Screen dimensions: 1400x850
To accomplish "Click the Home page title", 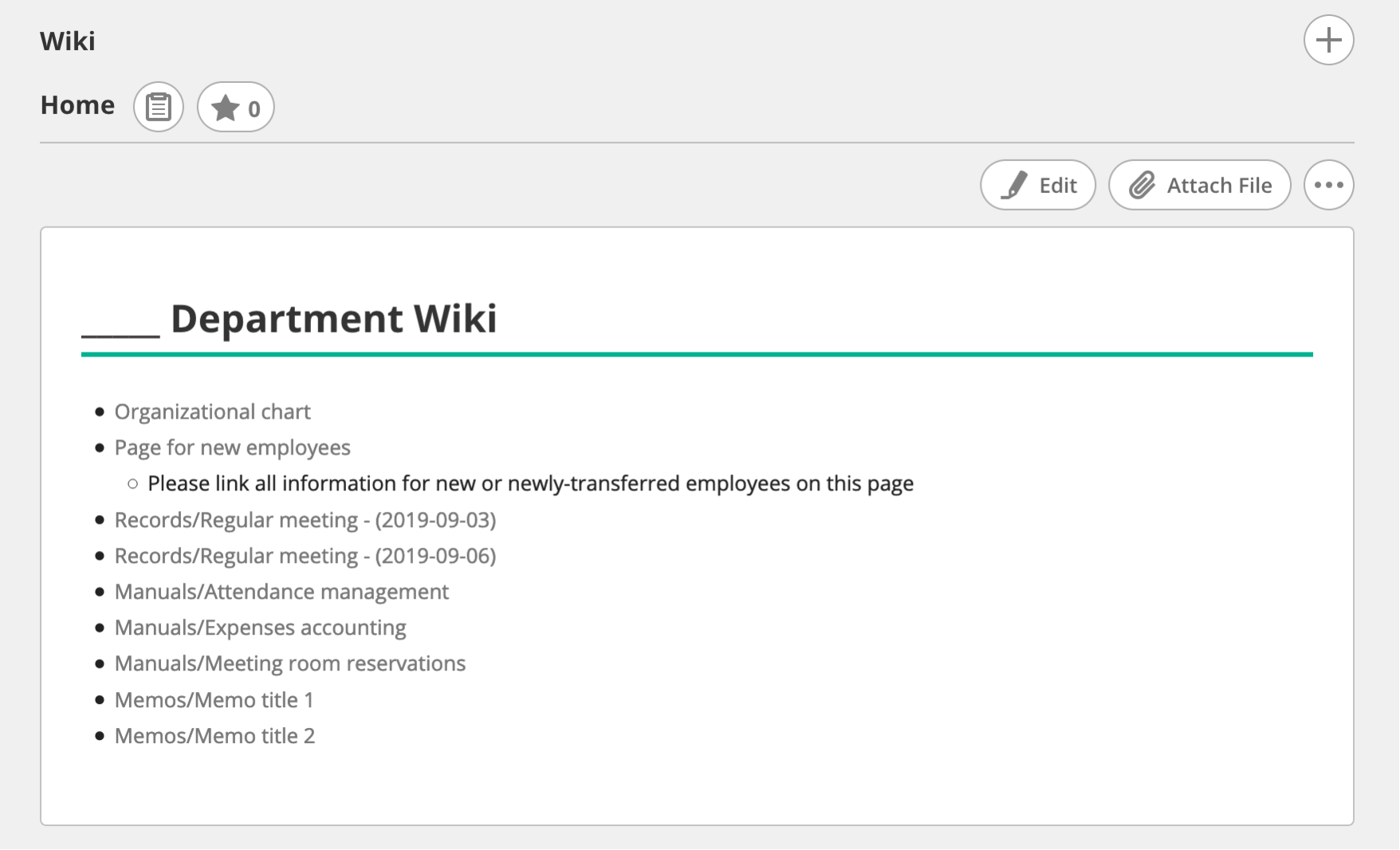I will 77,105.
